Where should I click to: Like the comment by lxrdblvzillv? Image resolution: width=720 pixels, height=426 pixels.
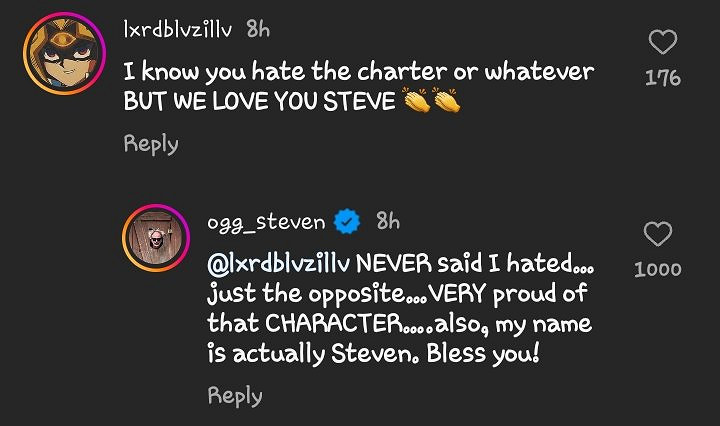point(663,42)
